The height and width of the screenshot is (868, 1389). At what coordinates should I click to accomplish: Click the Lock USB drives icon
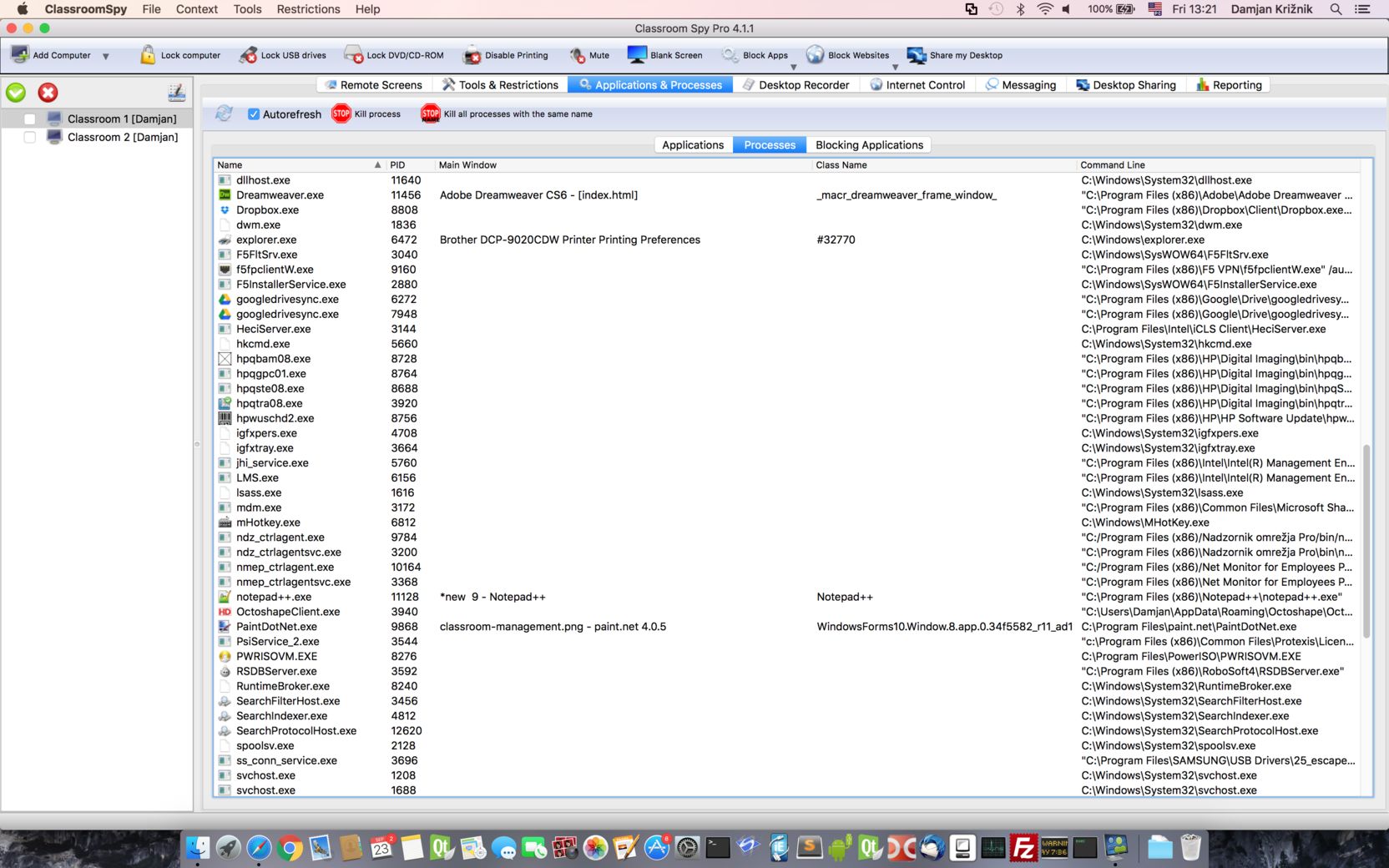tap(248, 55)
